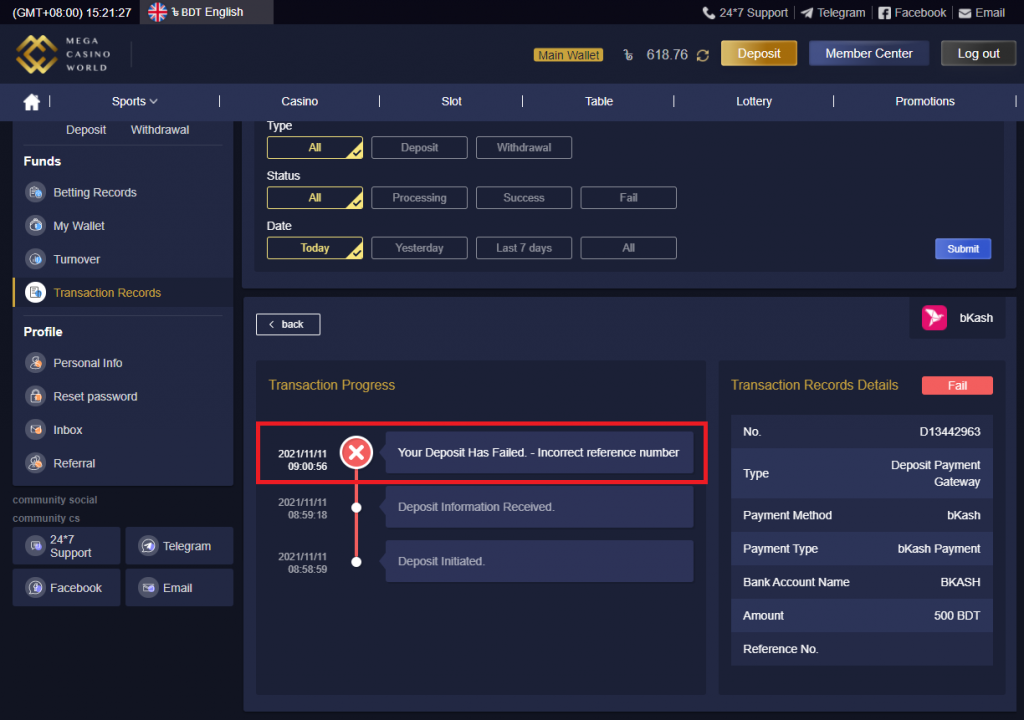Refresh the wallet balance
The height and width of the screenshot is (720, 1024).
tap(703, 56)
